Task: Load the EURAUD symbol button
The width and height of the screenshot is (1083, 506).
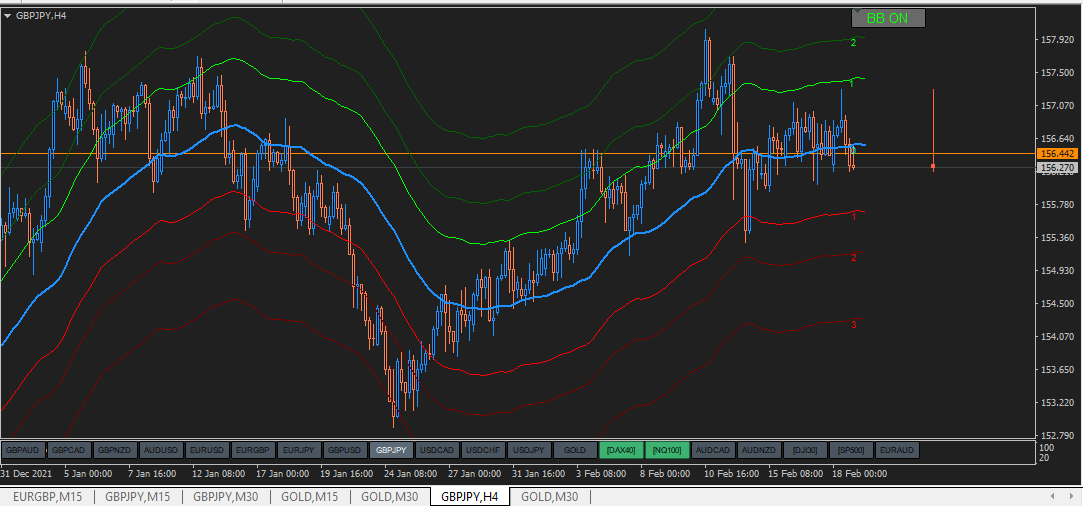Action: point(897,451)
